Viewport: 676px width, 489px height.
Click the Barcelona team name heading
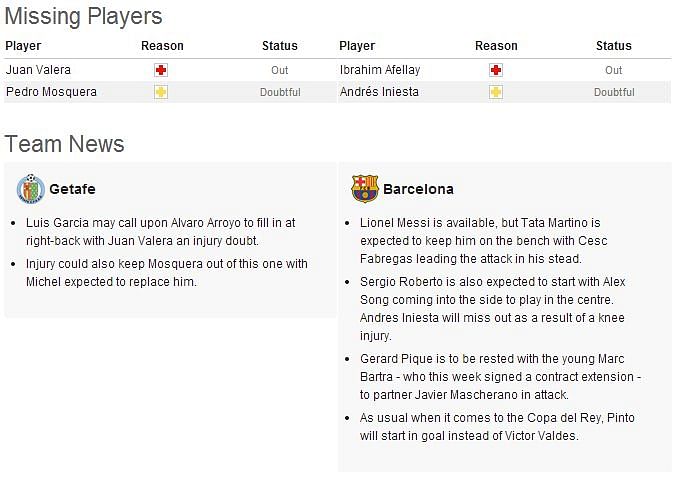tap(418, 189)
